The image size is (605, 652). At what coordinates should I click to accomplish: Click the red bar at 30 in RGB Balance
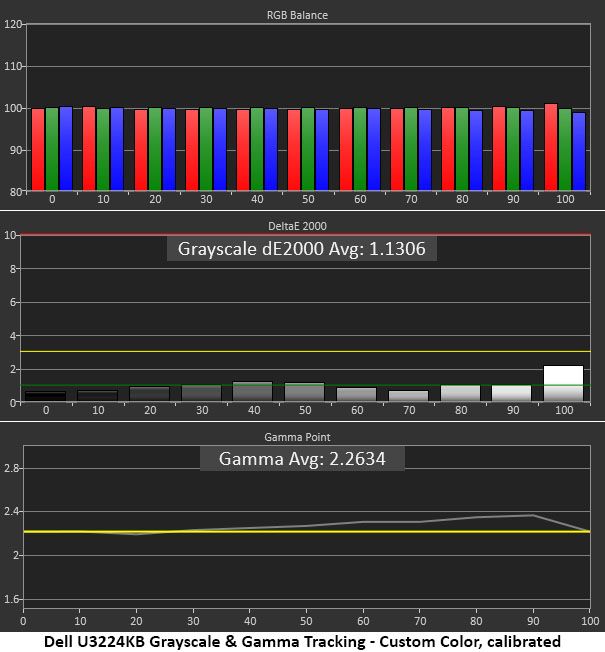tap(192, 150)
